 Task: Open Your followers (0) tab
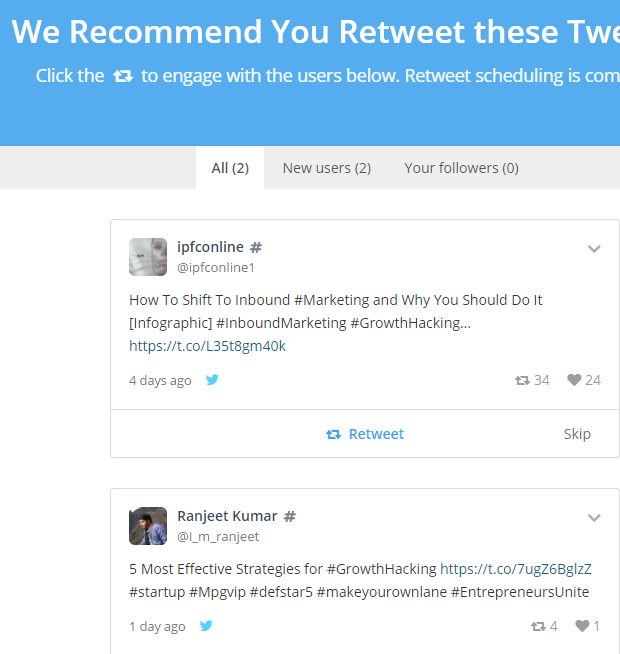coord(461,168)
